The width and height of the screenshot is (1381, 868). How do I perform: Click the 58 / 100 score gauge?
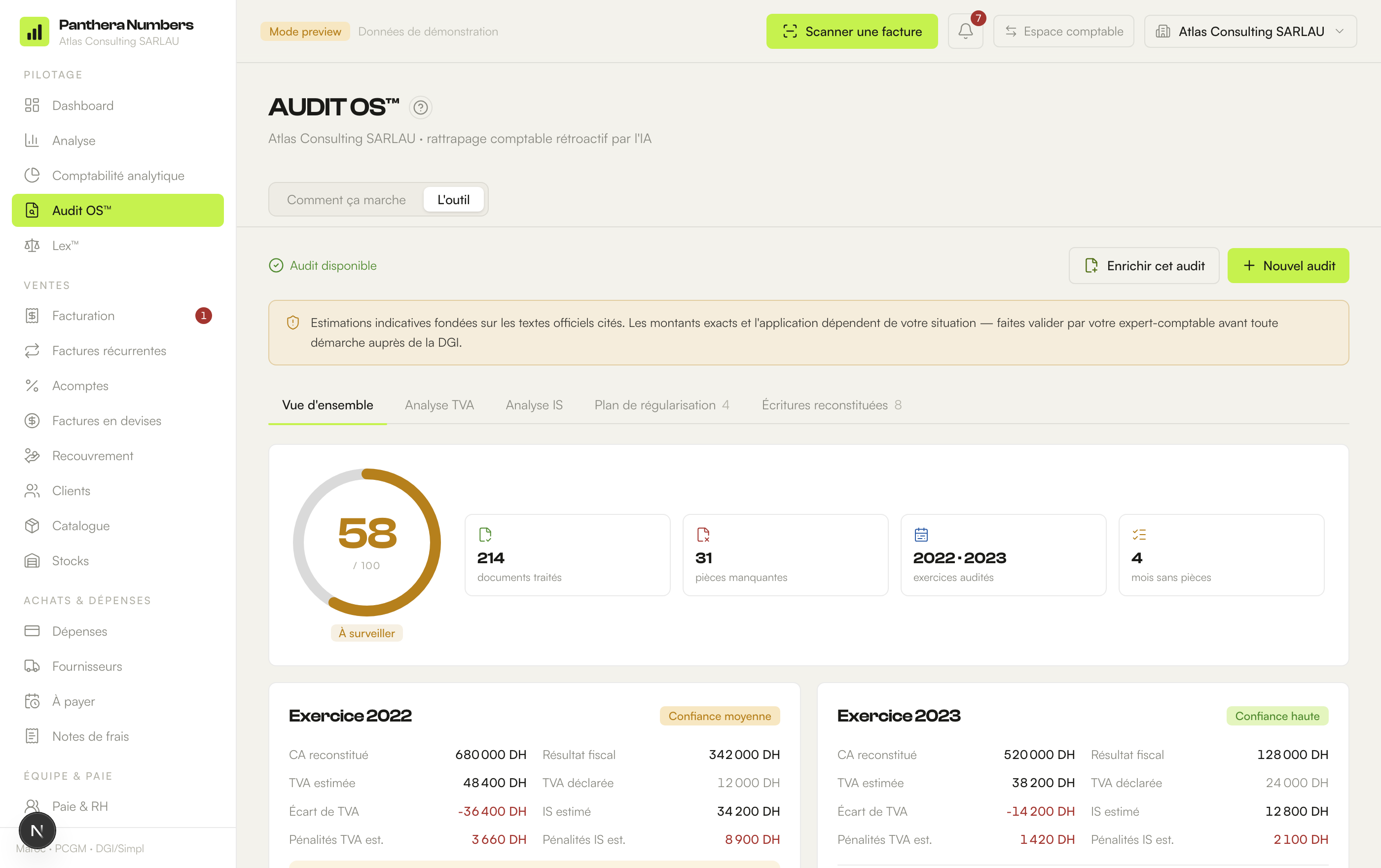coord(367,542)
